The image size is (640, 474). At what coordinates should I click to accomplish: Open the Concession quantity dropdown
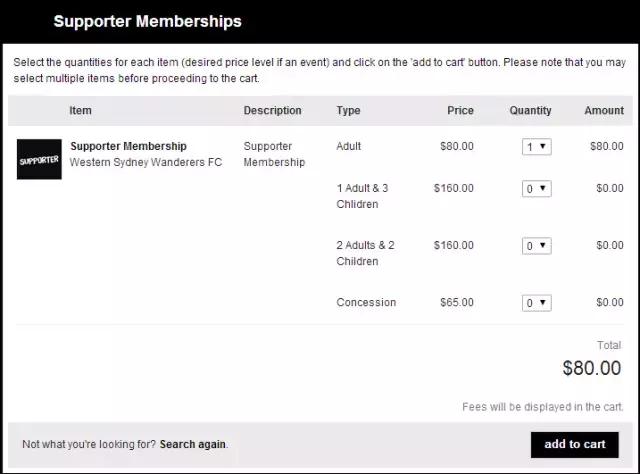tap(536, 303)
